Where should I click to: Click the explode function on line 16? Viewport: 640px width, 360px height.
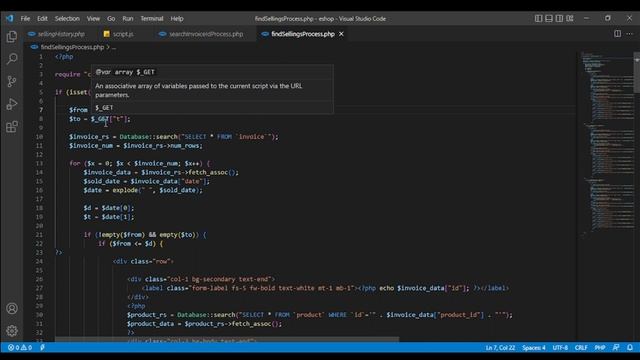(x=125, y=190)
